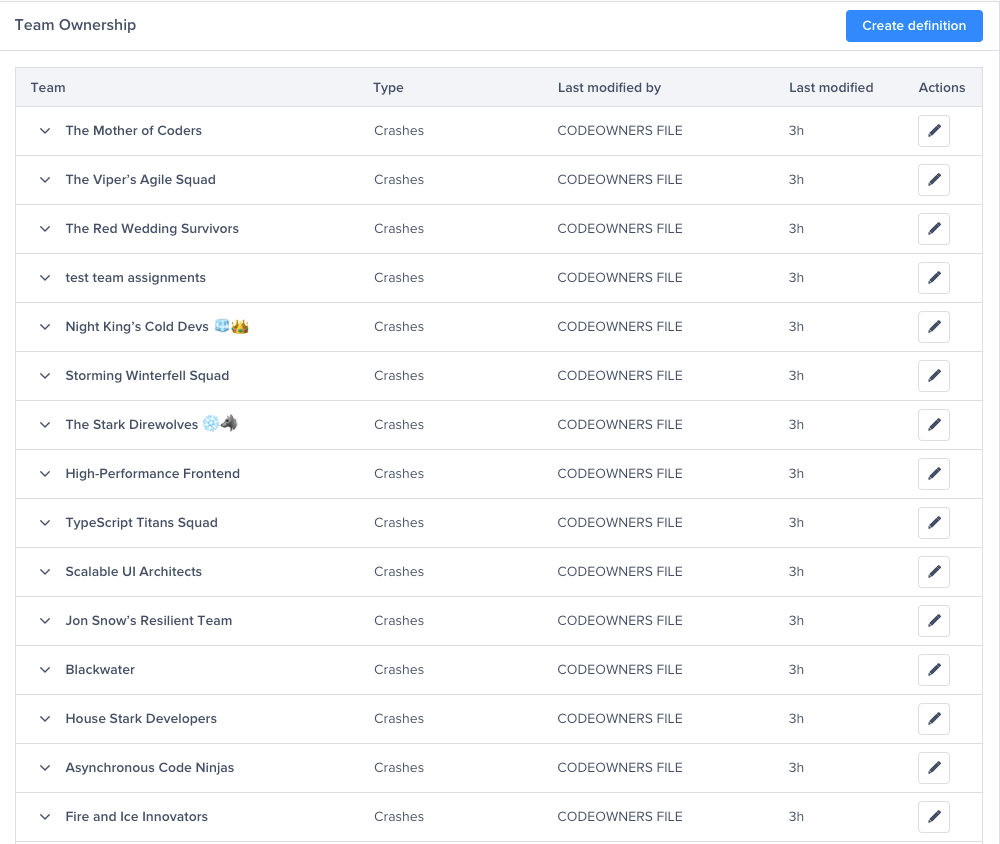Edit ownership for Scalable UI Architects
1000x844 pixels.
pyautogui.click(x=933, y=571)
